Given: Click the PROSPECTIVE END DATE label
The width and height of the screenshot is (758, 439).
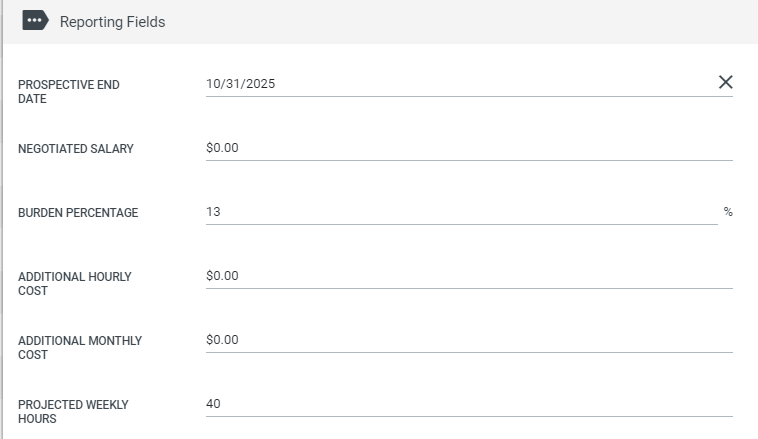Looking at the screenshot, I should 69,91.
